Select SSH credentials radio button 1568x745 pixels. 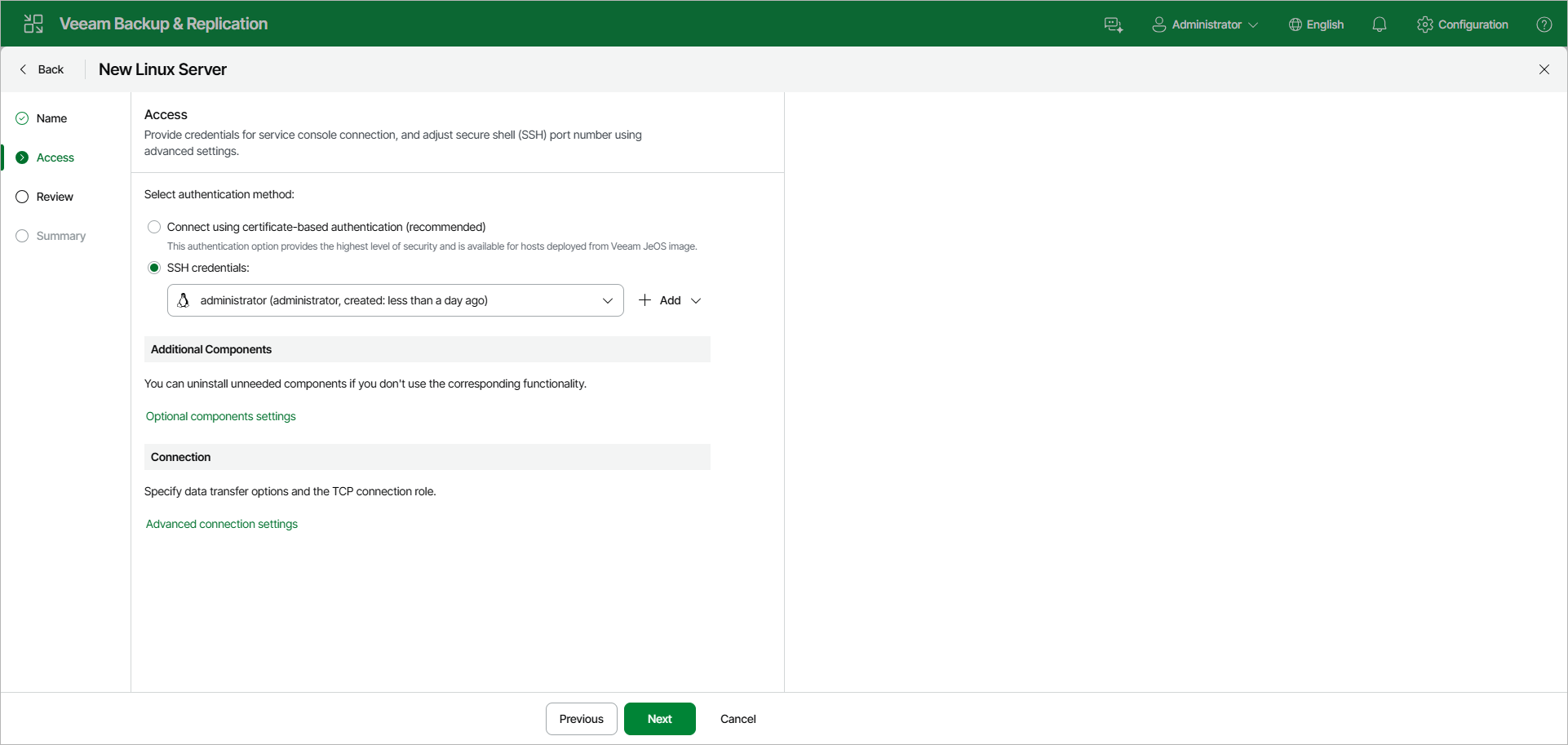(154, 268)
